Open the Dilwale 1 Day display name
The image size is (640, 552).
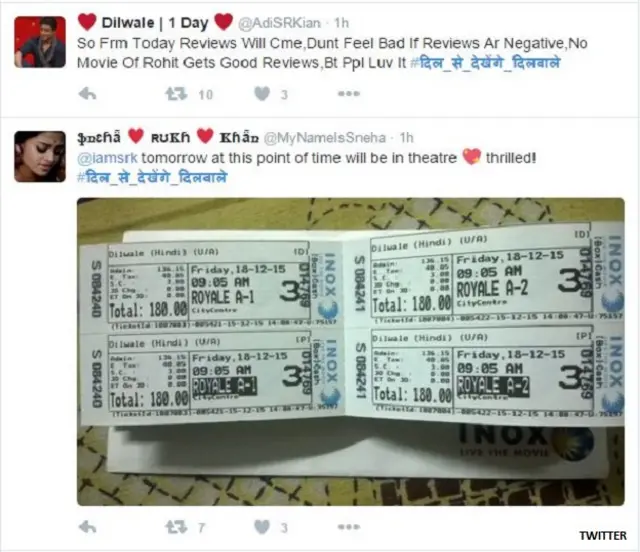[155, 22]
